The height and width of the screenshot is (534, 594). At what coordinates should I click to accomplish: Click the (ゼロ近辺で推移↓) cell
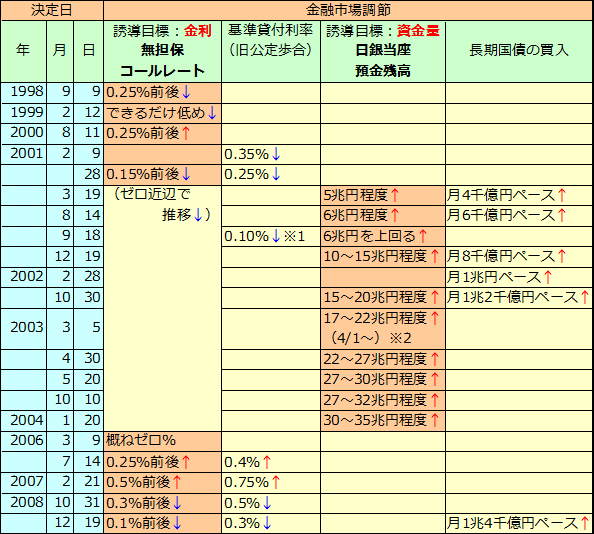click(x=163, y=308)
